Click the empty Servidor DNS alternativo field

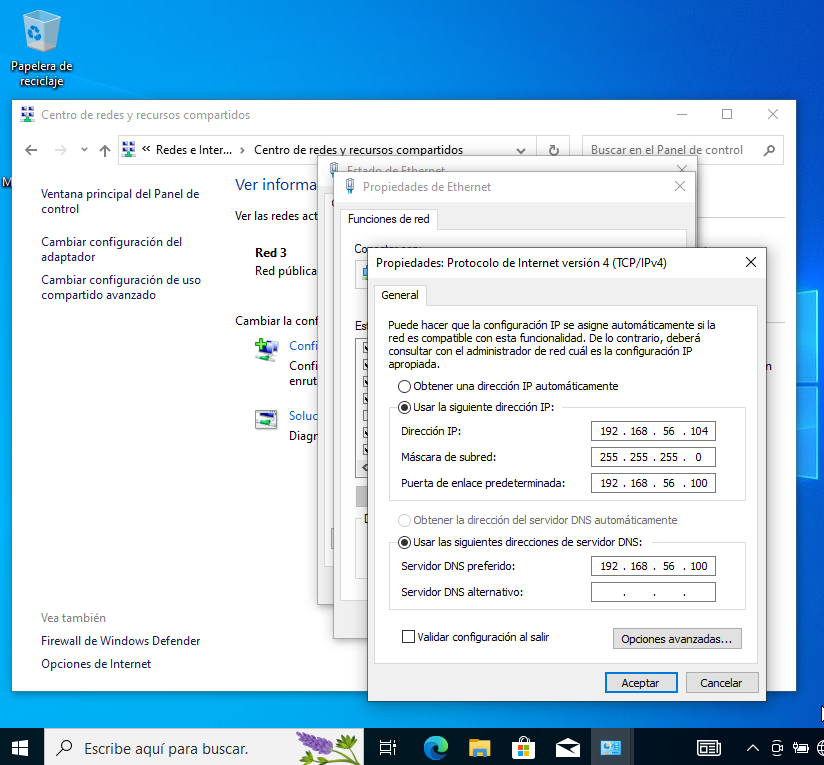[653, 592]
